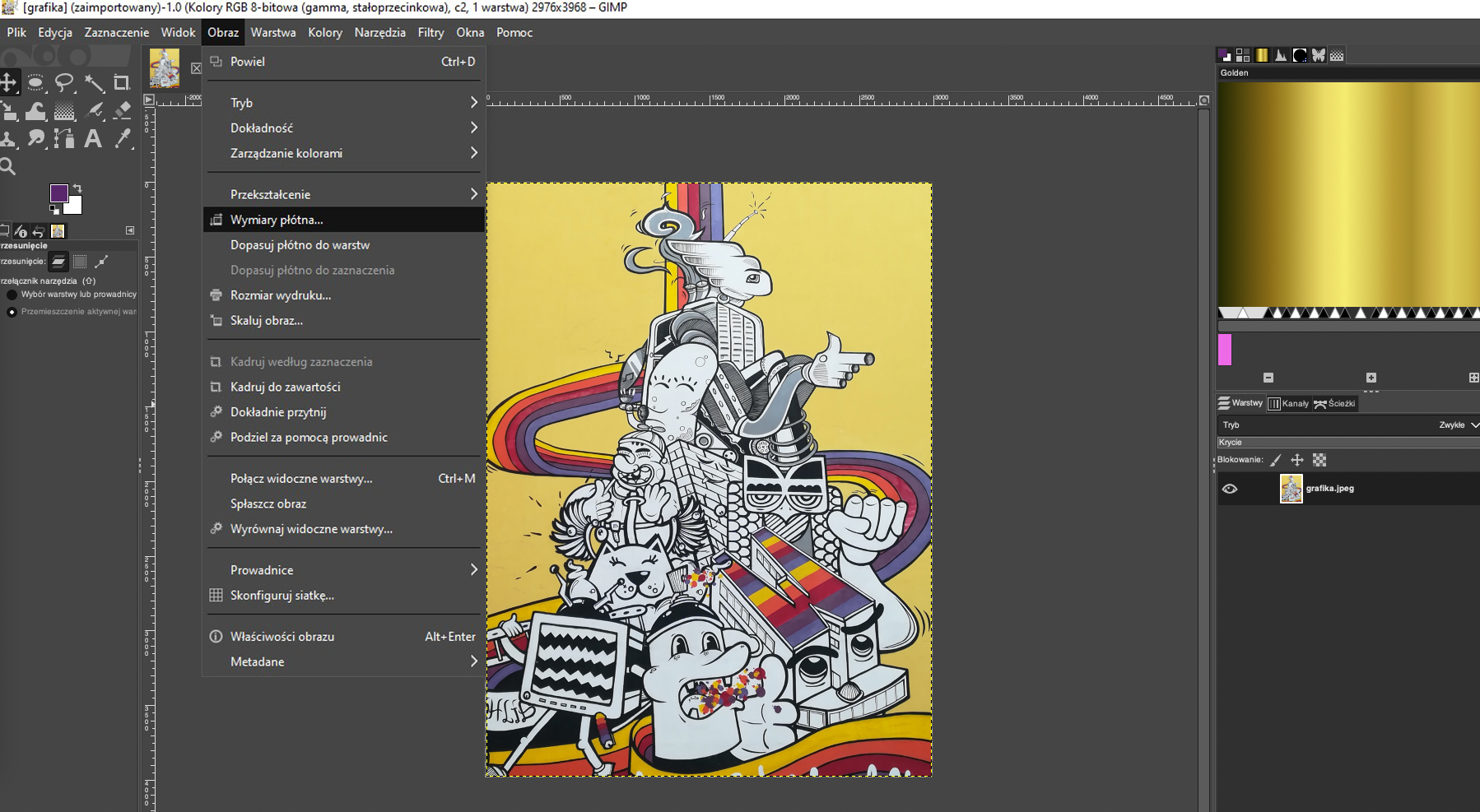Choose 'Spłaszcz obraz' entry
The width and height of the screenshot is (1480, 812).
(344, 503)
